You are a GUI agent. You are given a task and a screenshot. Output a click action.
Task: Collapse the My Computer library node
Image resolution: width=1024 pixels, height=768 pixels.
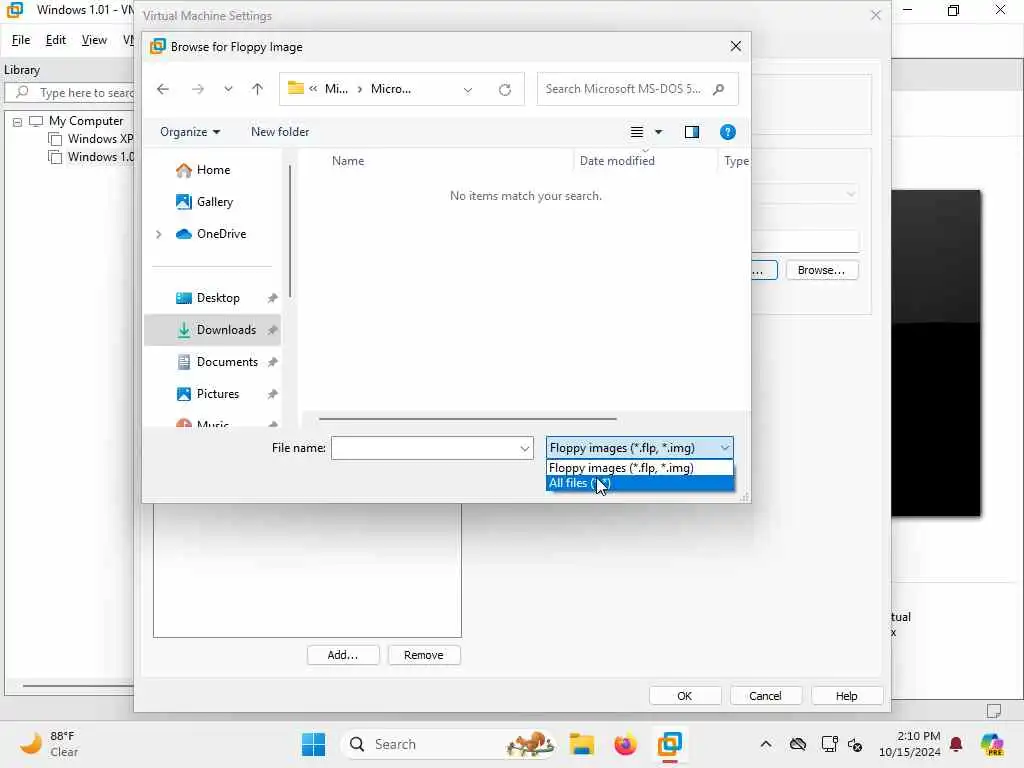pos(18,122)
